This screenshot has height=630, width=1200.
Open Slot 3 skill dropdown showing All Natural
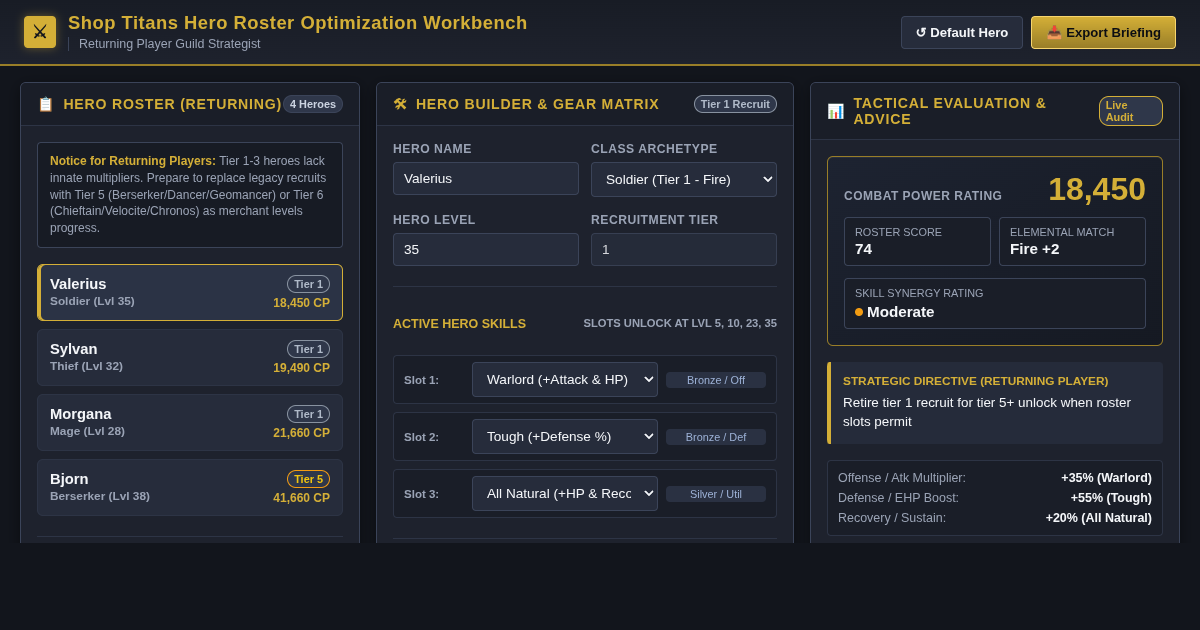point(565,493)
